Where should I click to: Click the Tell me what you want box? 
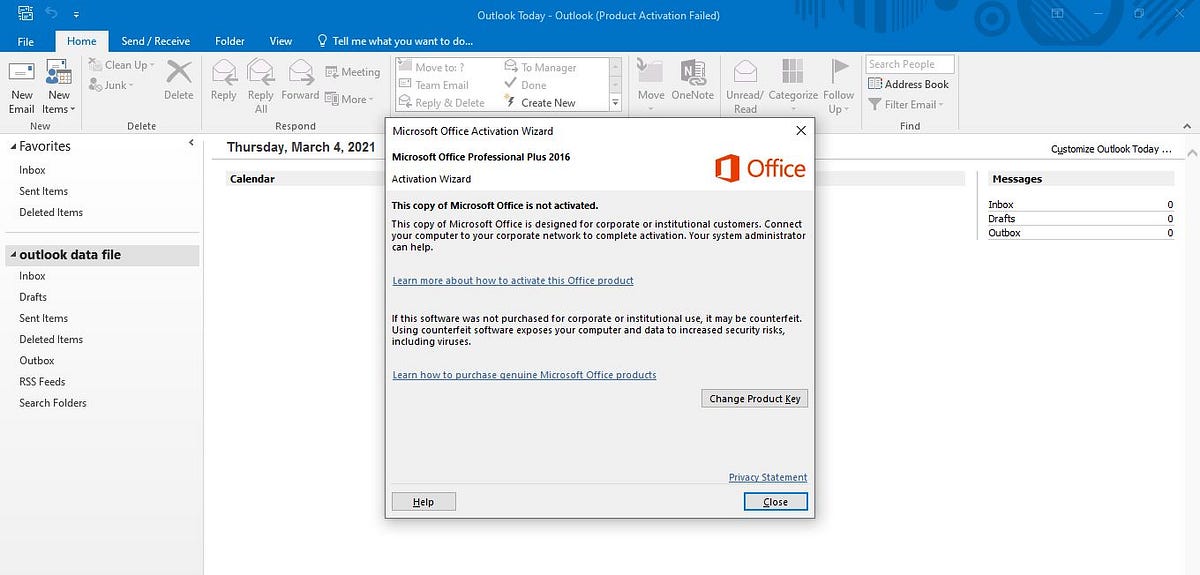pos(395,41)
